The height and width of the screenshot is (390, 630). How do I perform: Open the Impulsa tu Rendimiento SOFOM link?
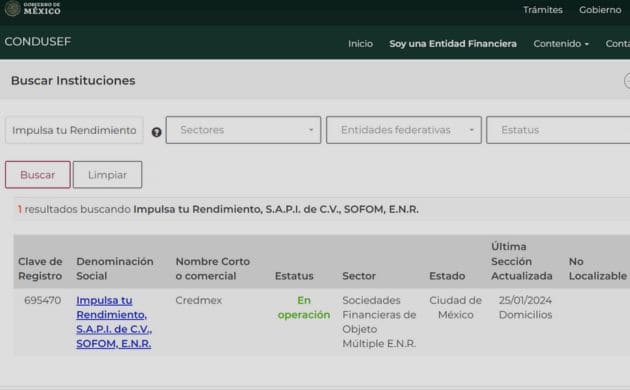(x=114, y=322)
